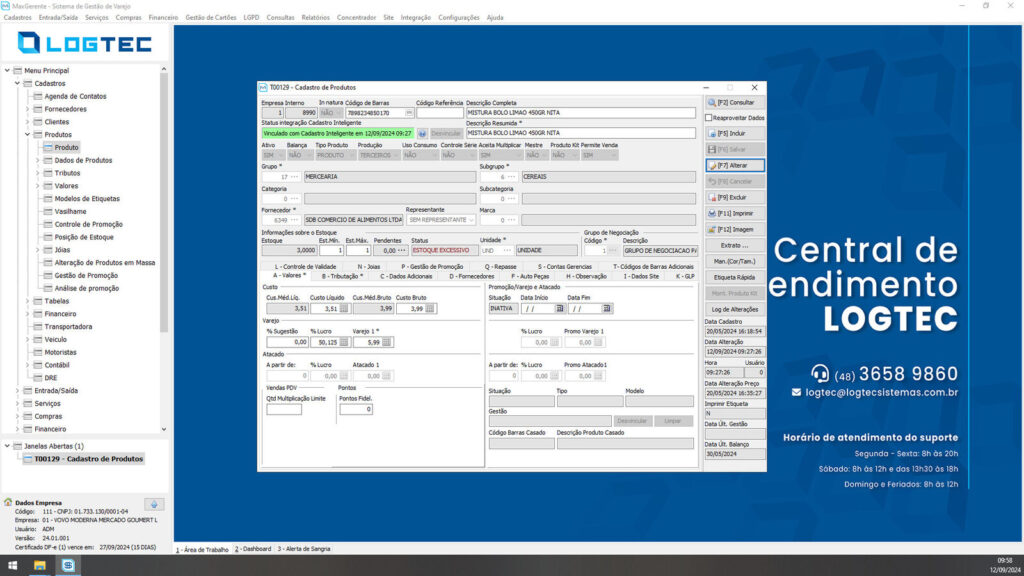Image resolution: width=1024 pixels, height=576 pixels.
Task: Click the Descrição Completa input field
Action: pyautogui.click(x=581, y=113)
